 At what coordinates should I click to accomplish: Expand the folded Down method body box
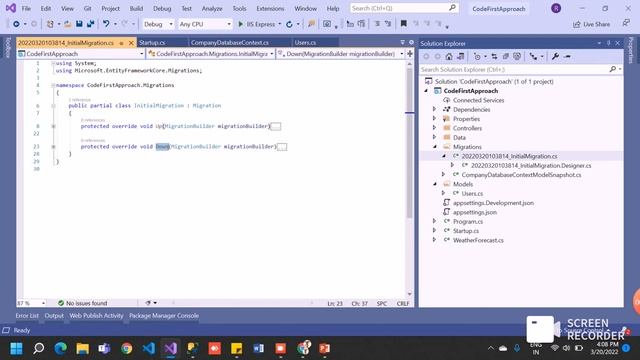tap(282, 147)
